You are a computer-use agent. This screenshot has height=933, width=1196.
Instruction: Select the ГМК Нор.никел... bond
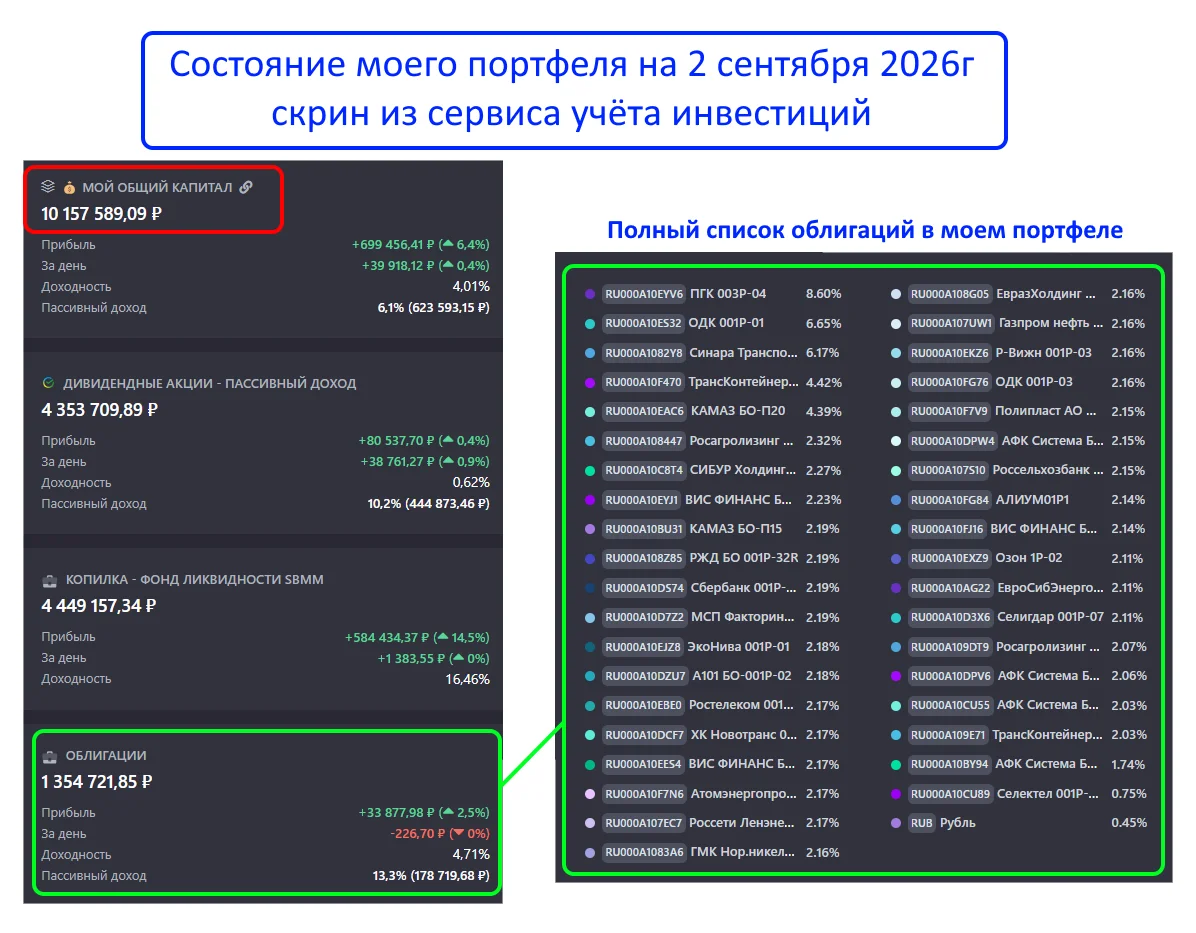[743, 853]
